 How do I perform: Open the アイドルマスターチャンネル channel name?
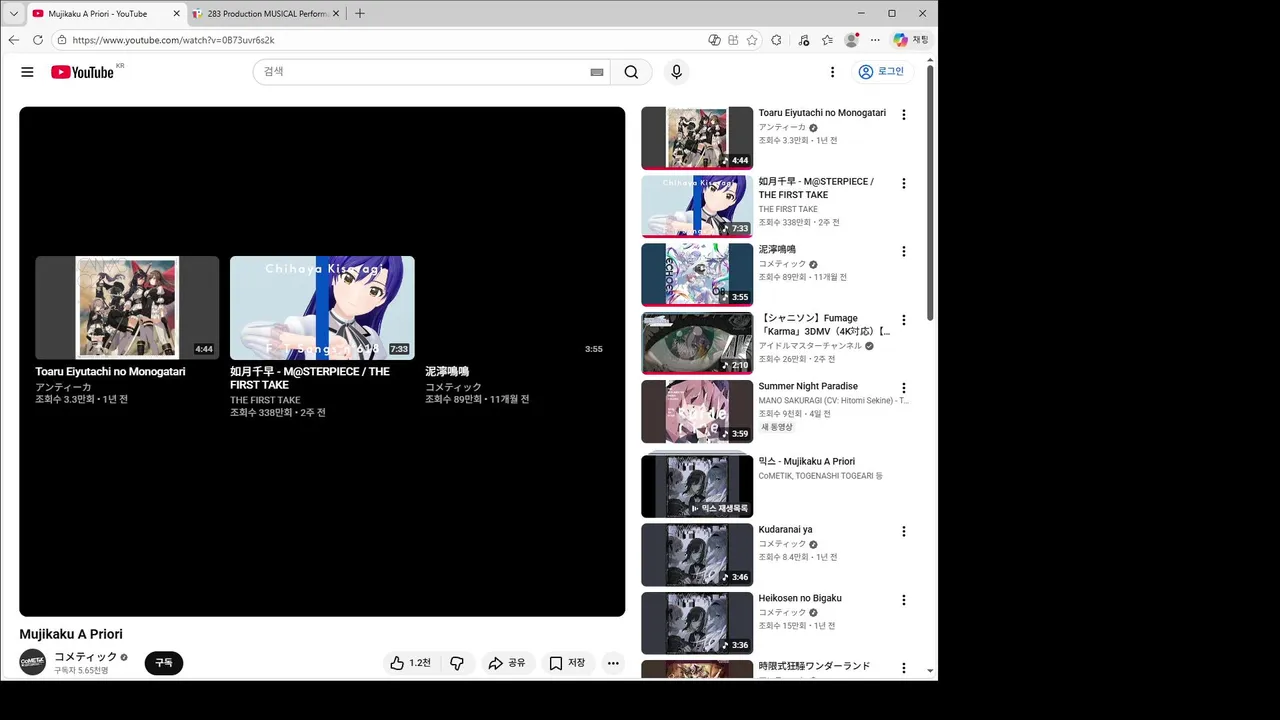pyautogui.click(x=810, y=346)
